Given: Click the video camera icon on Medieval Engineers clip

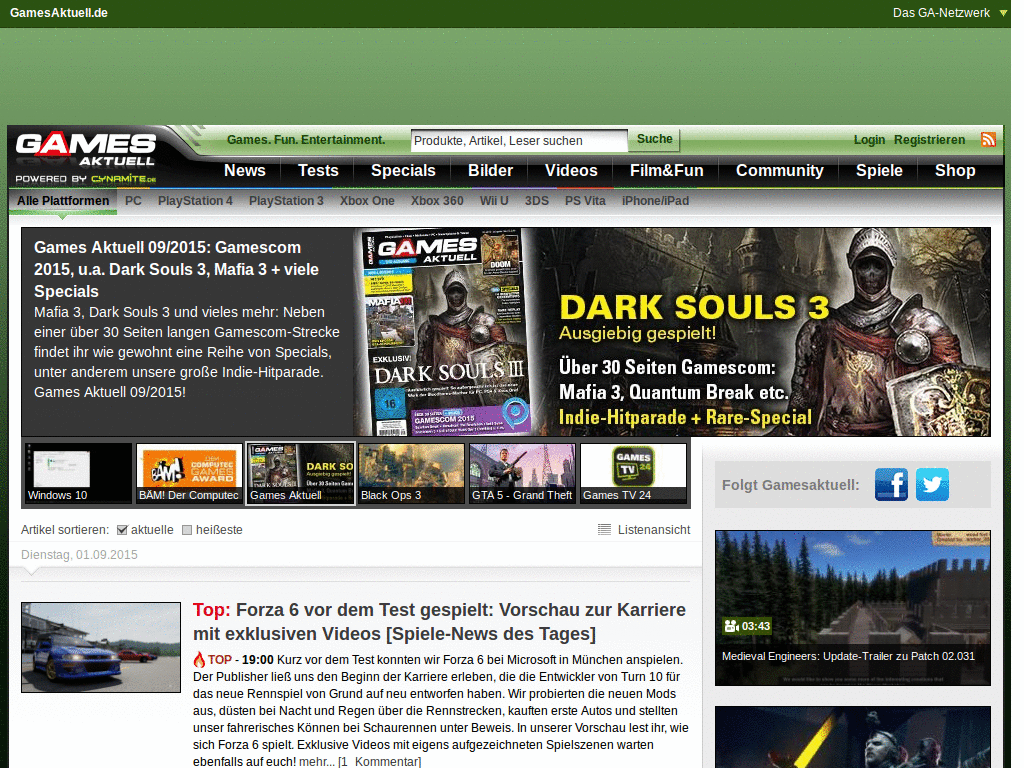Looking at the screenshot, I should click(731, 626).
